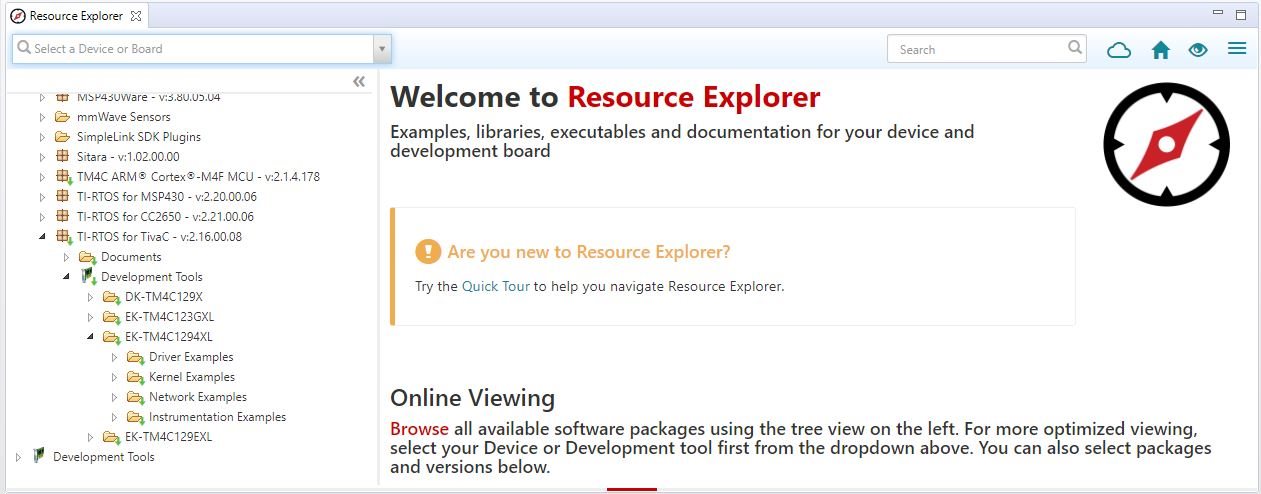Click the TM4C ARM Cortex-M4F package icon

63,177
